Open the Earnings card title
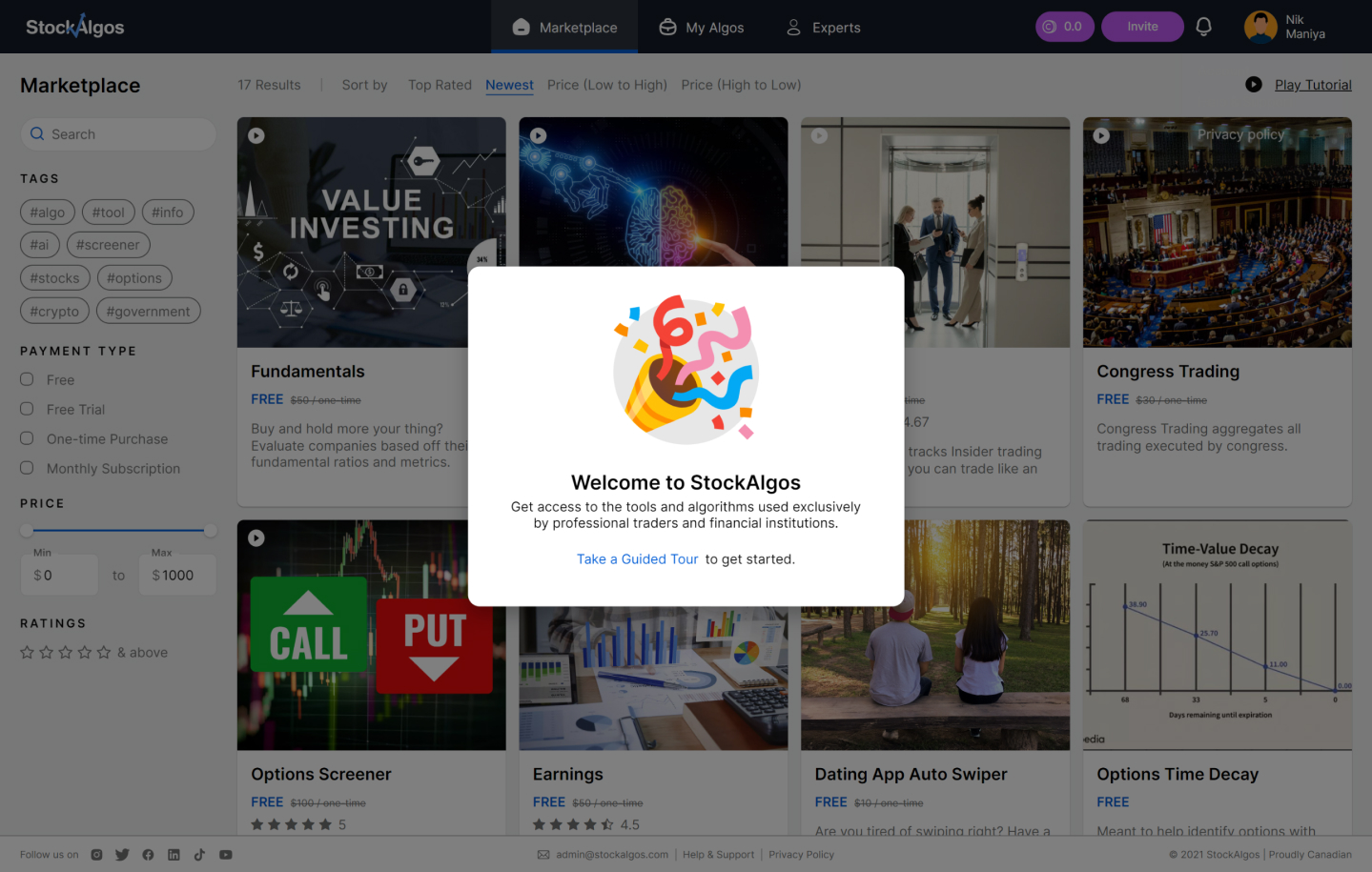The image size is (1372, 872). [x=568, y=775]
